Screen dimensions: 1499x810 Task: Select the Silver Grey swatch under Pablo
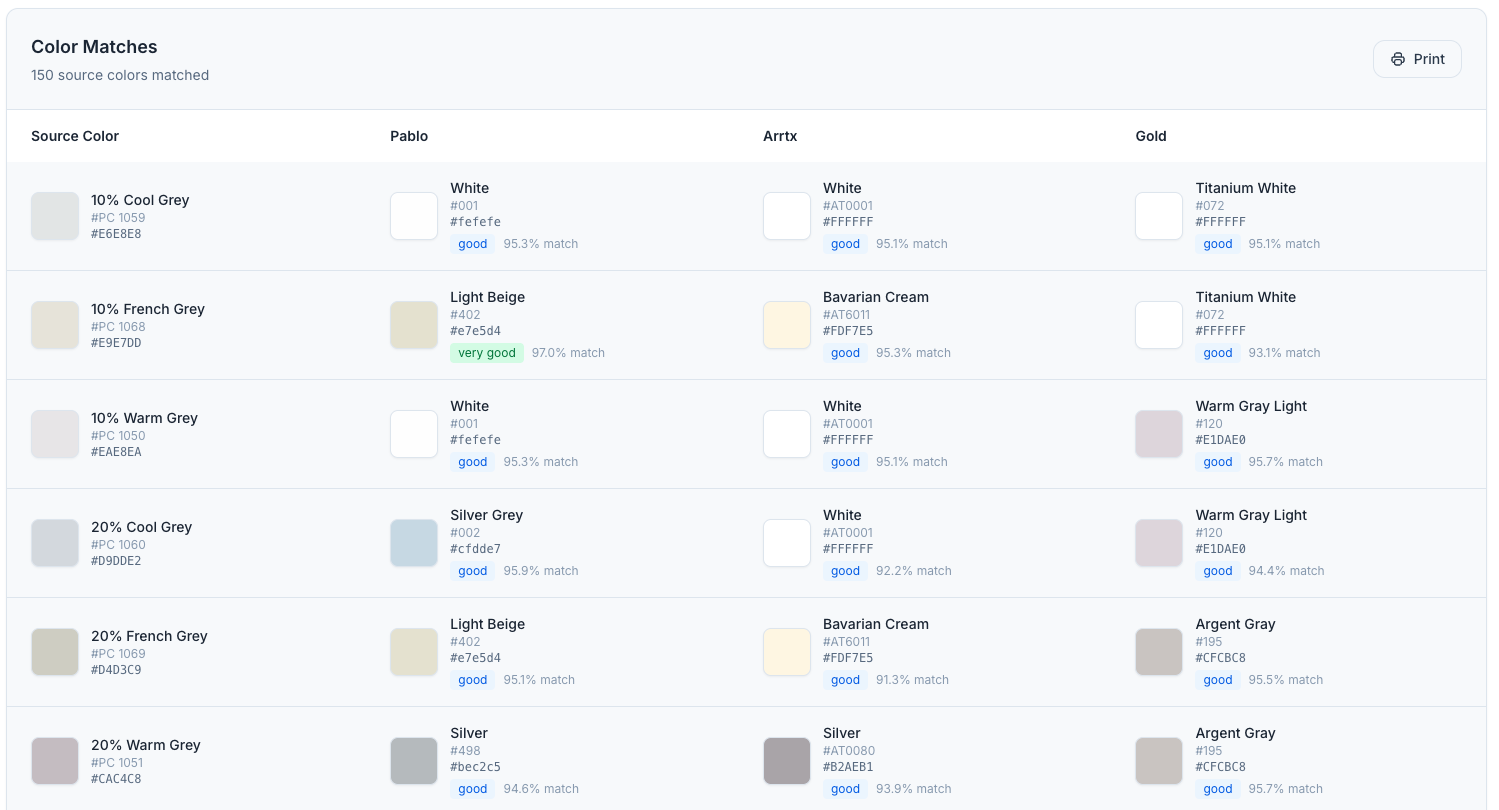(413, 543)
